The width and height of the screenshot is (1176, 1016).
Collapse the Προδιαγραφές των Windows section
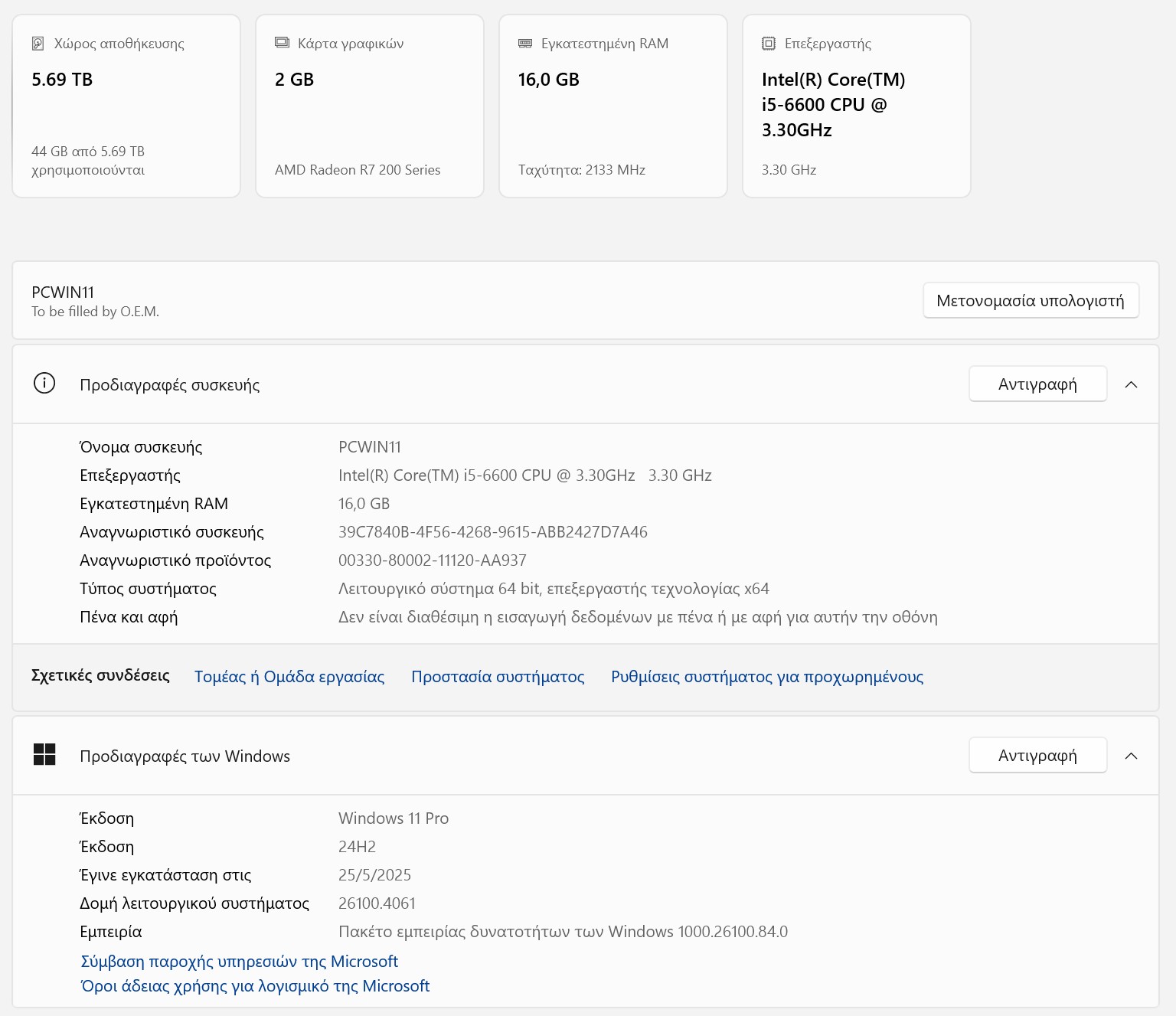1131,756
